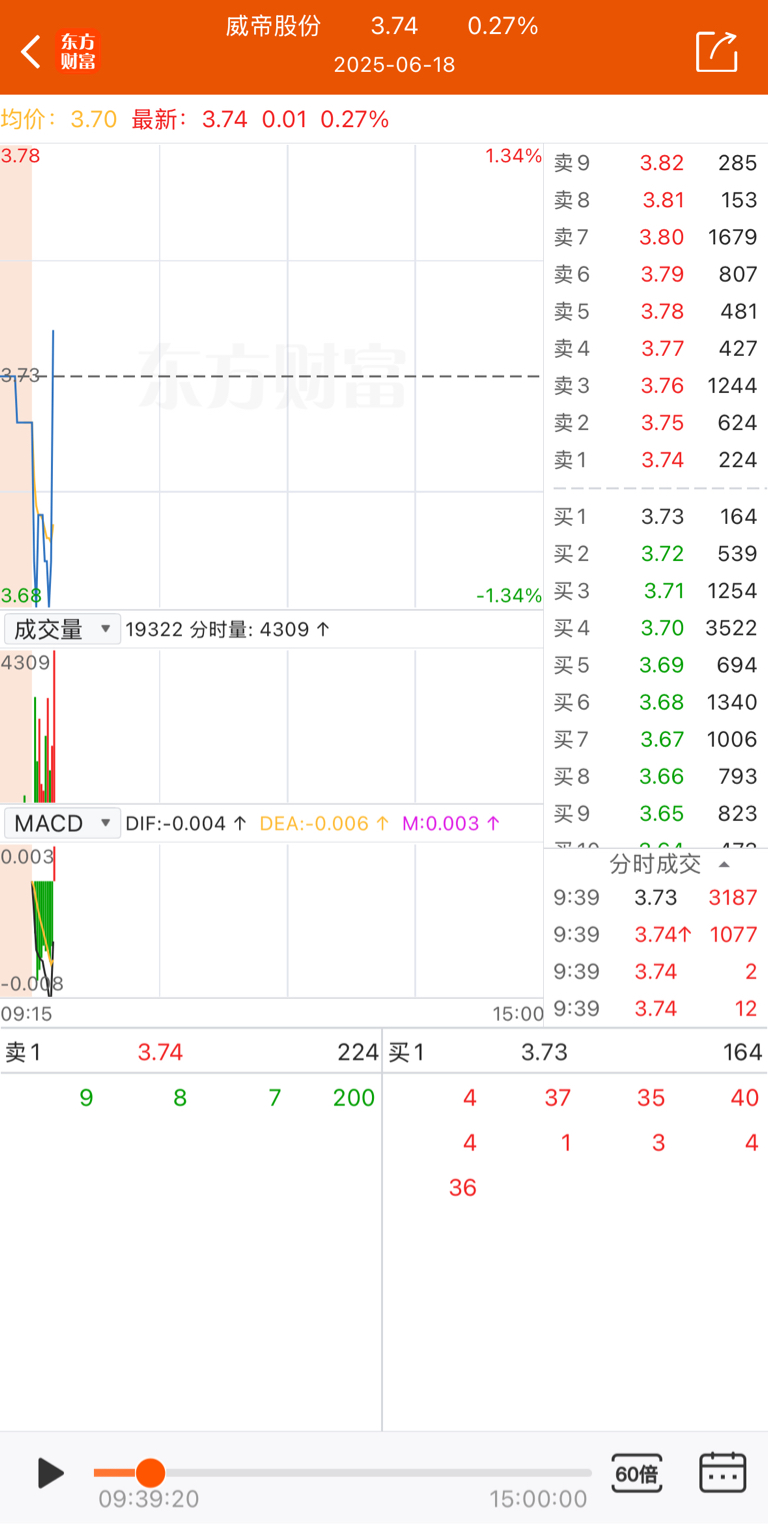Select the 卖5 3.78 order row
The width and height of the screenshot is (769, 1524).
point(656,311)
